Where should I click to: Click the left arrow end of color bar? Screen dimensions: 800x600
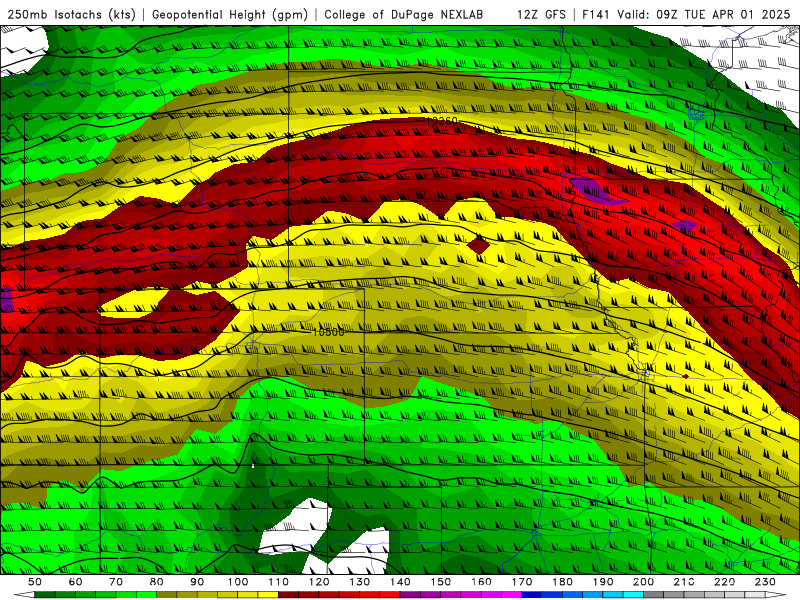(24, 595)
